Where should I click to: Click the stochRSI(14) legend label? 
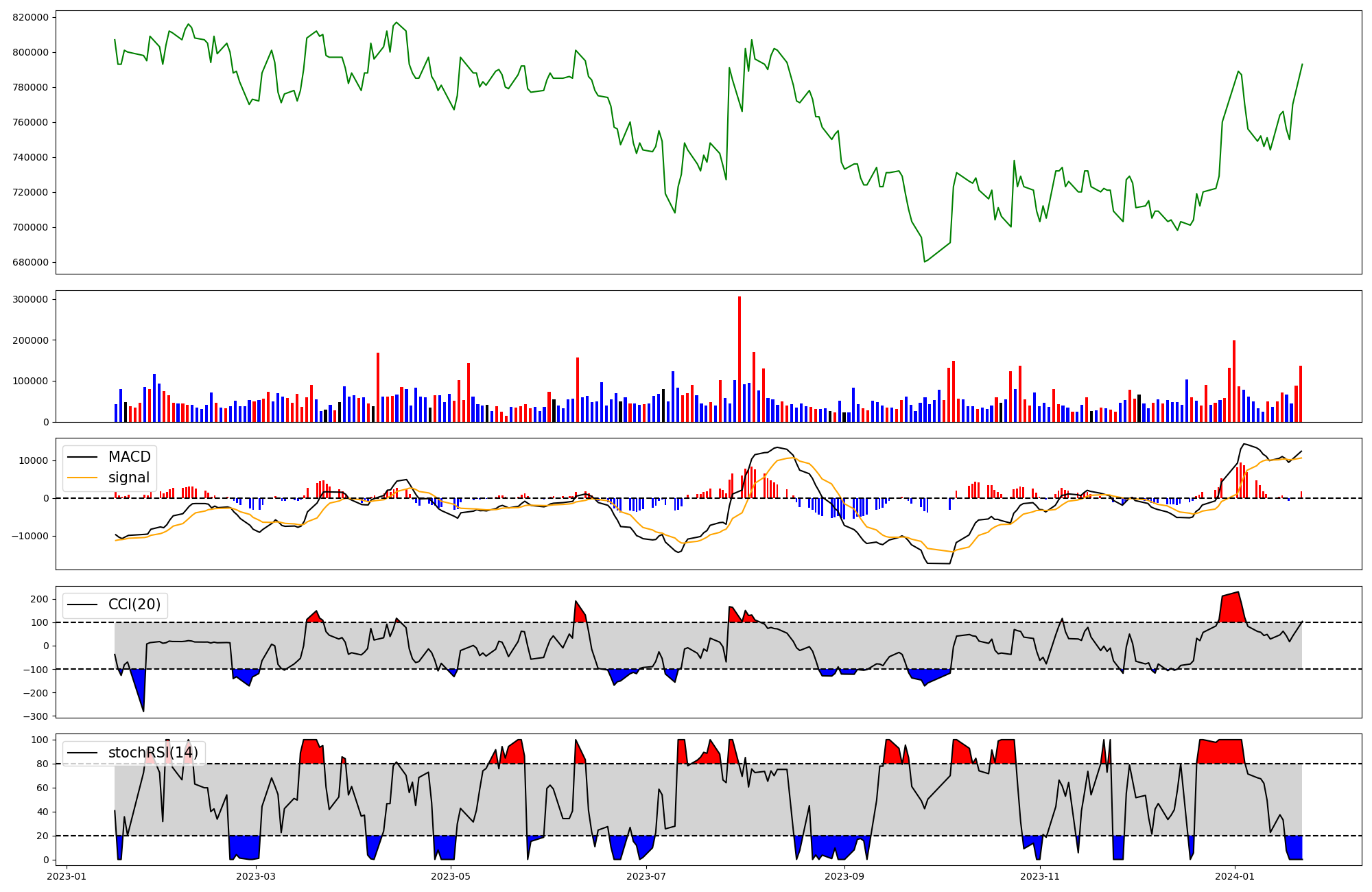153,753
